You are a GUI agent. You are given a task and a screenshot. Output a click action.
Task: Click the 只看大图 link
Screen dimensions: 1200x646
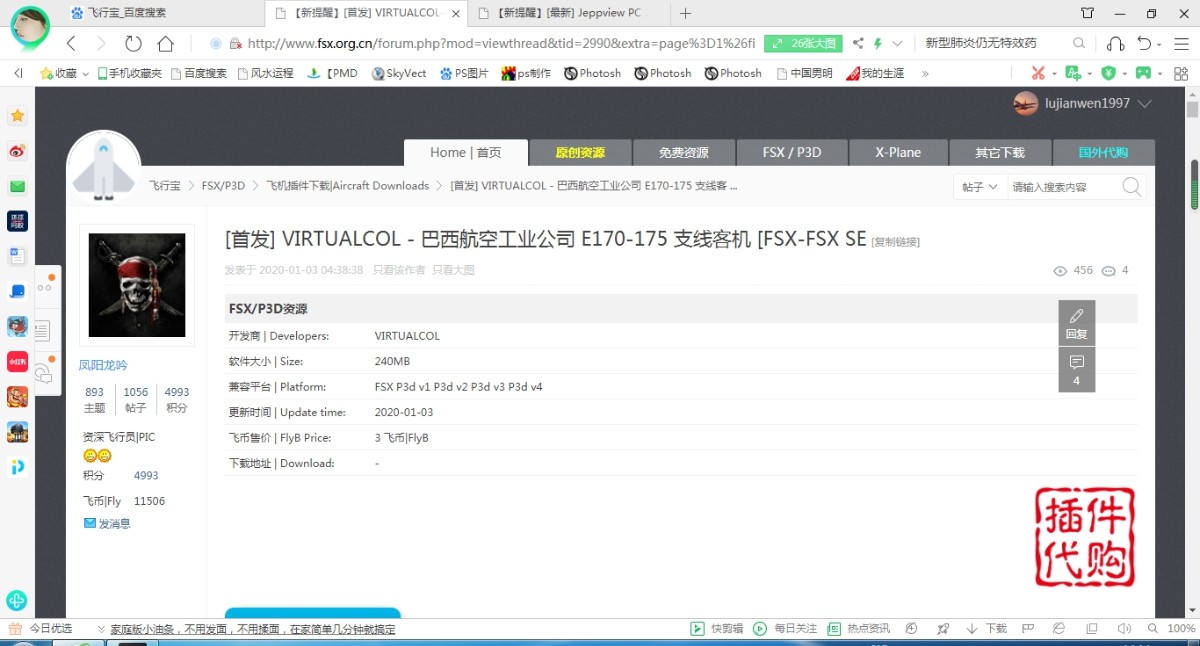click(453, 270)
